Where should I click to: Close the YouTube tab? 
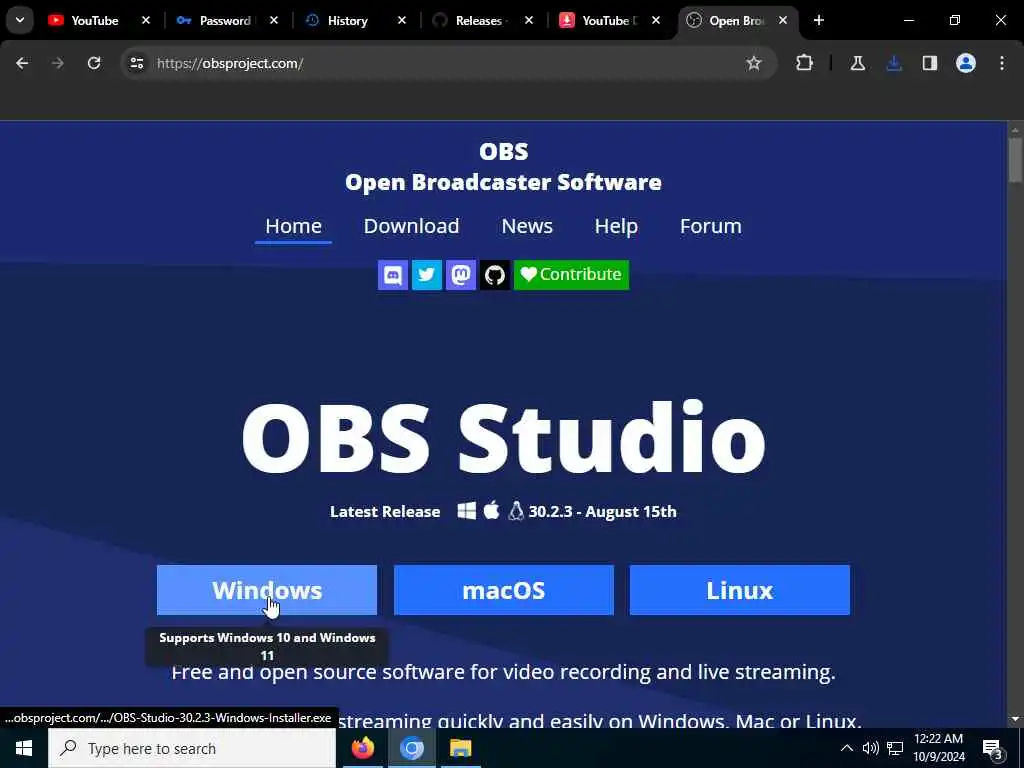(146, 21)
